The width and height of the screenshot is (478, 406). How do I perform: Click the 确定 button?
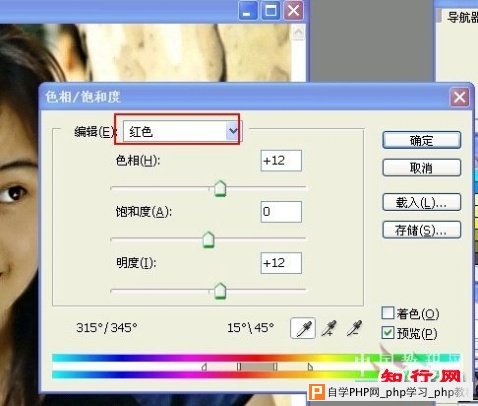(422, 140)
